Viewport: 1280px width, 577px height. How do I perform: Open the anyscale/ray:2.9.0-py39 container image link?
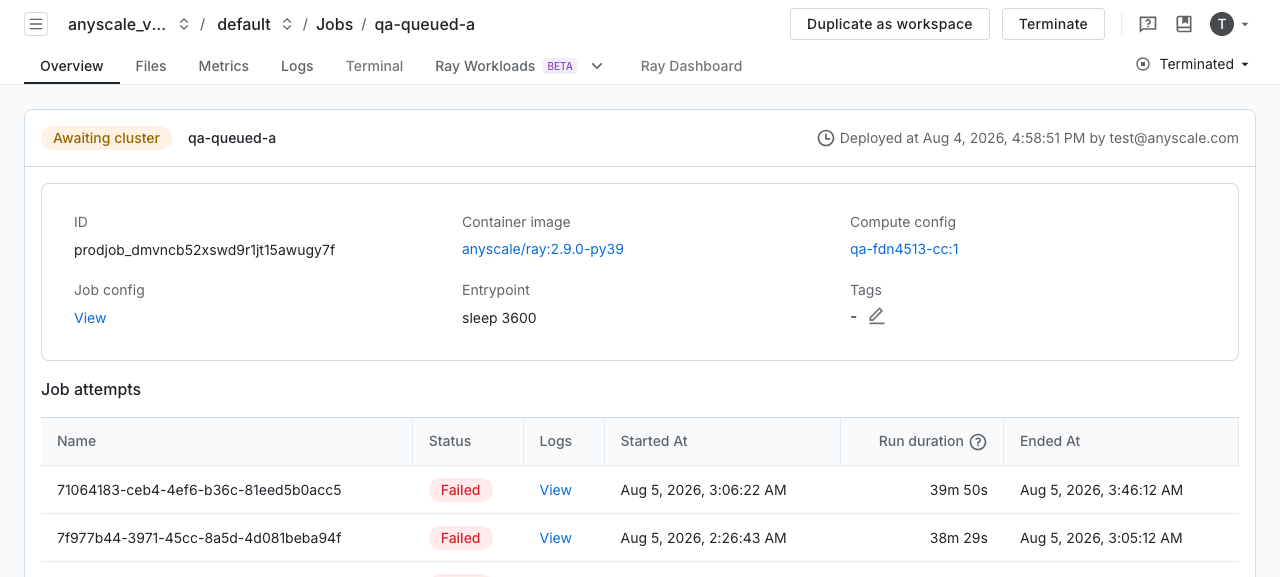coord(543,249)
